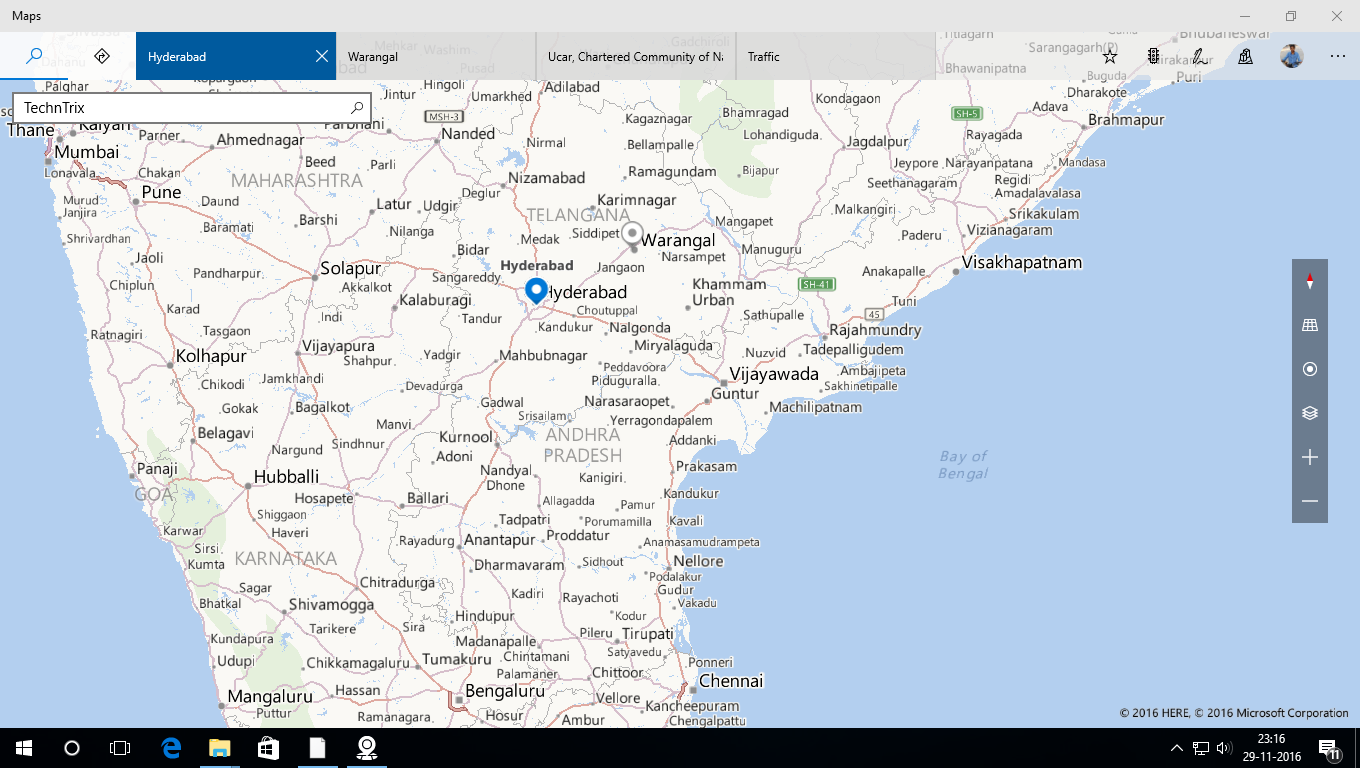Click the Solapur city label

pyautogui.click(x=351, y=269)
